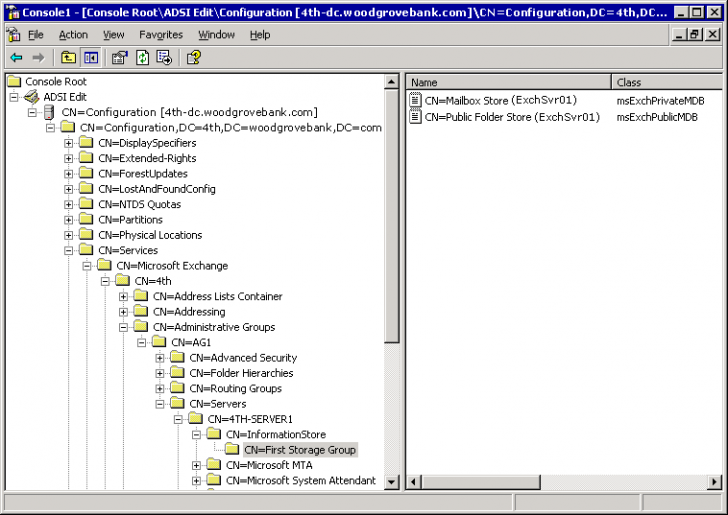Collapse the CN=Servers node

(160, 404)
